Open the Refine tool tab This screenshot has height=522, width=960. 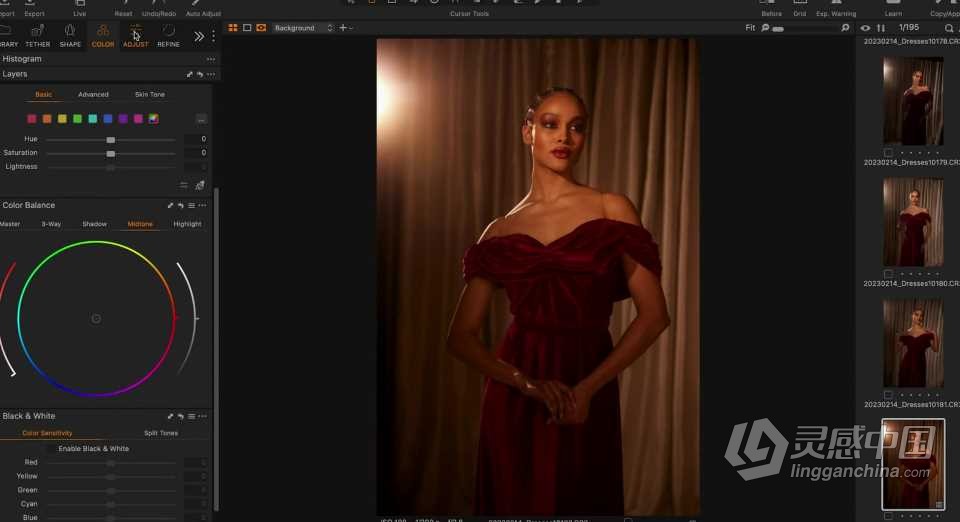[168, 36]
